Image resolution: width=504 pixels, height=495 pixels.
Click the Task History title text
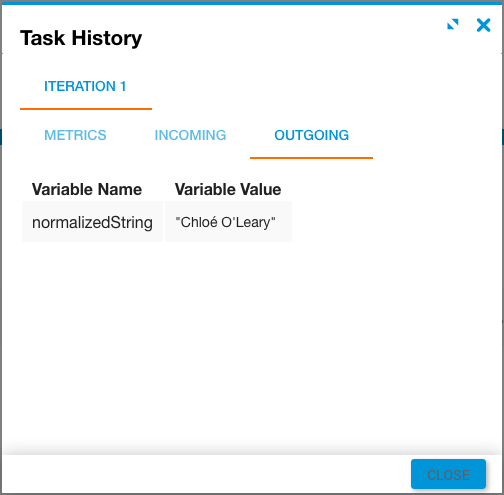[81, 38]
